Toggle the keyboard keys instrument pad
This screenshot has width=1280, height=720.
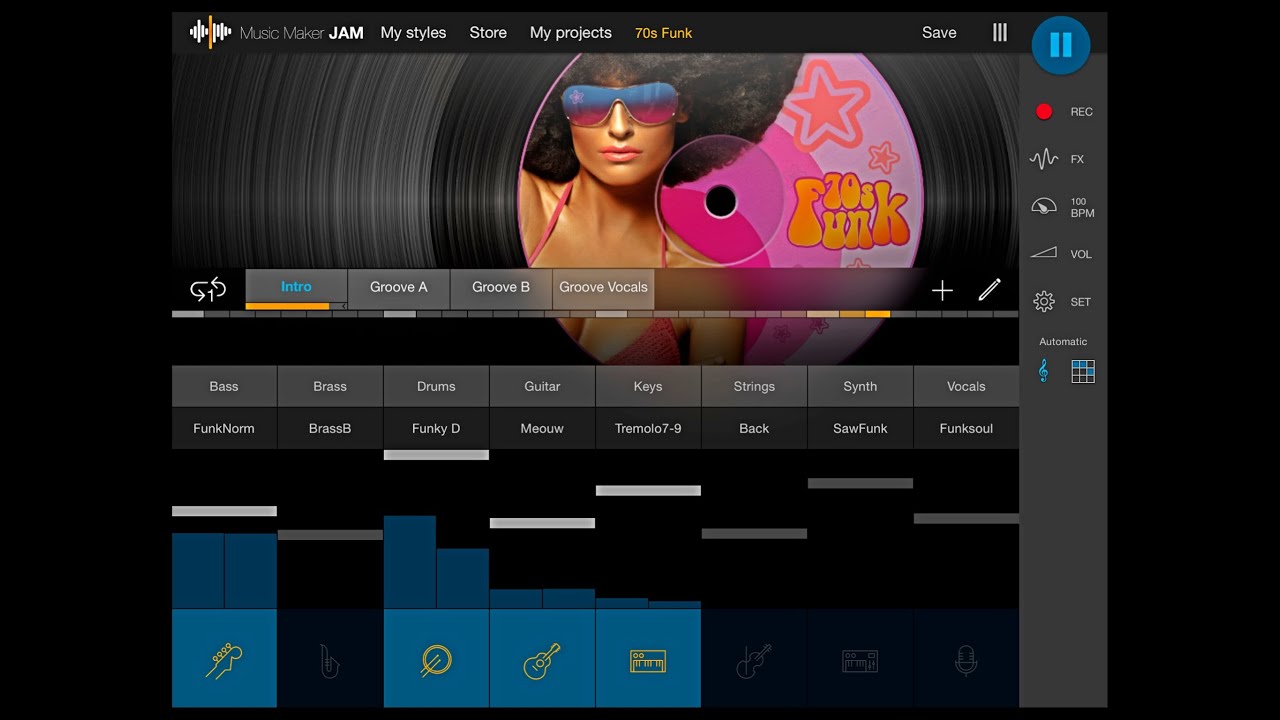click(x=648, y=658)
